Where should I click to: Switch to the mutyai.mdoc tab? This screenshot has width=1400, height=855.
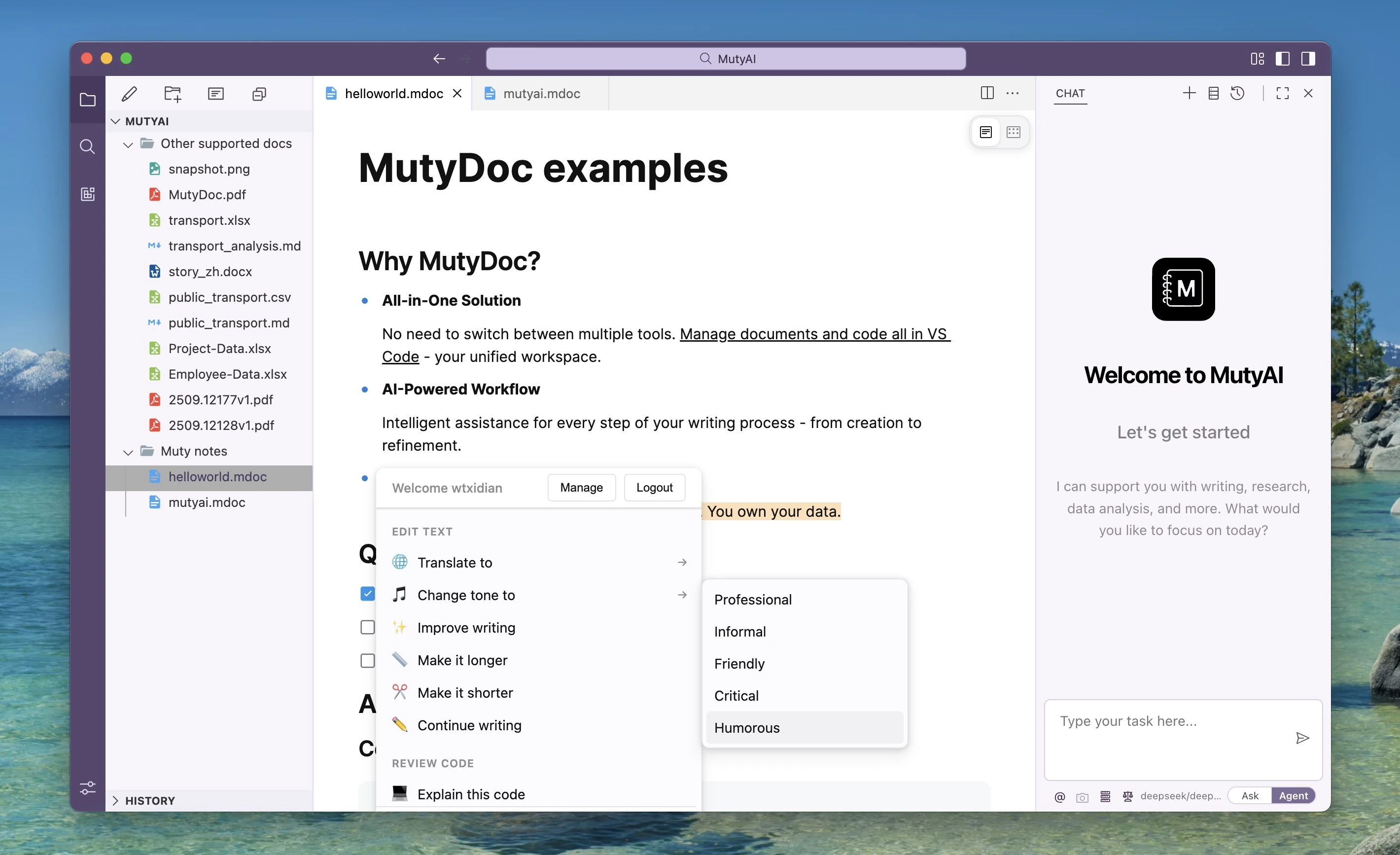540,93
